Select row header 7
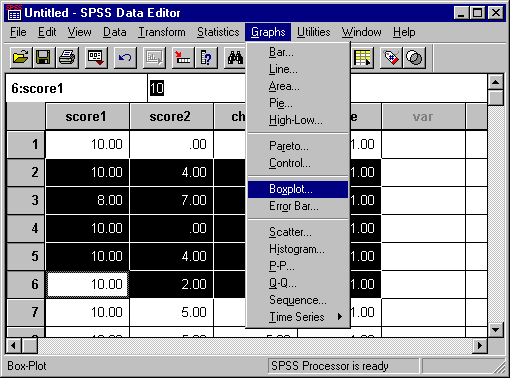Image resolution: width=510 pixels, height=378 pixels. click(26, 312)
